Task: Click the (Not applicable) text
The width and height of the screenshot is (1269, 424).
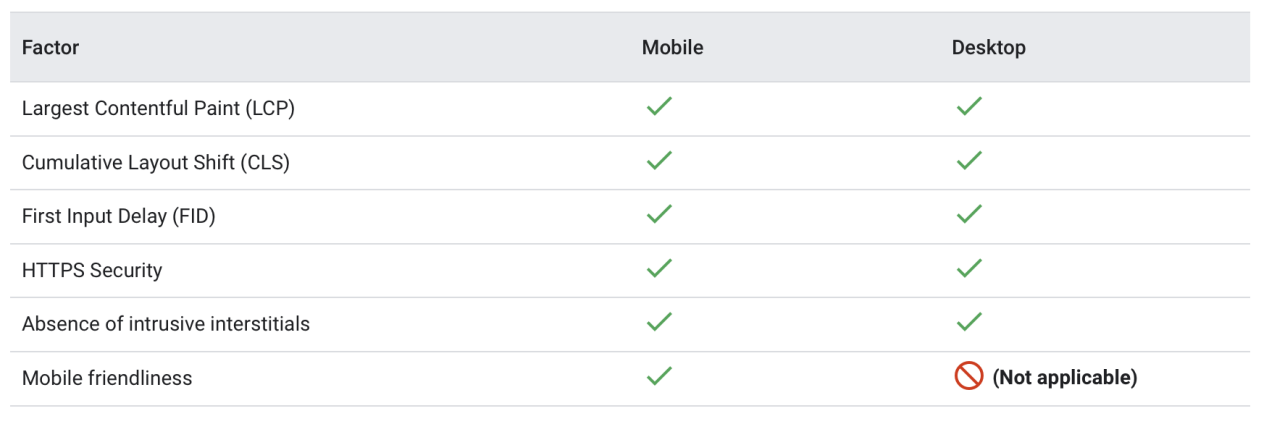Action: tap(1064, 377)
